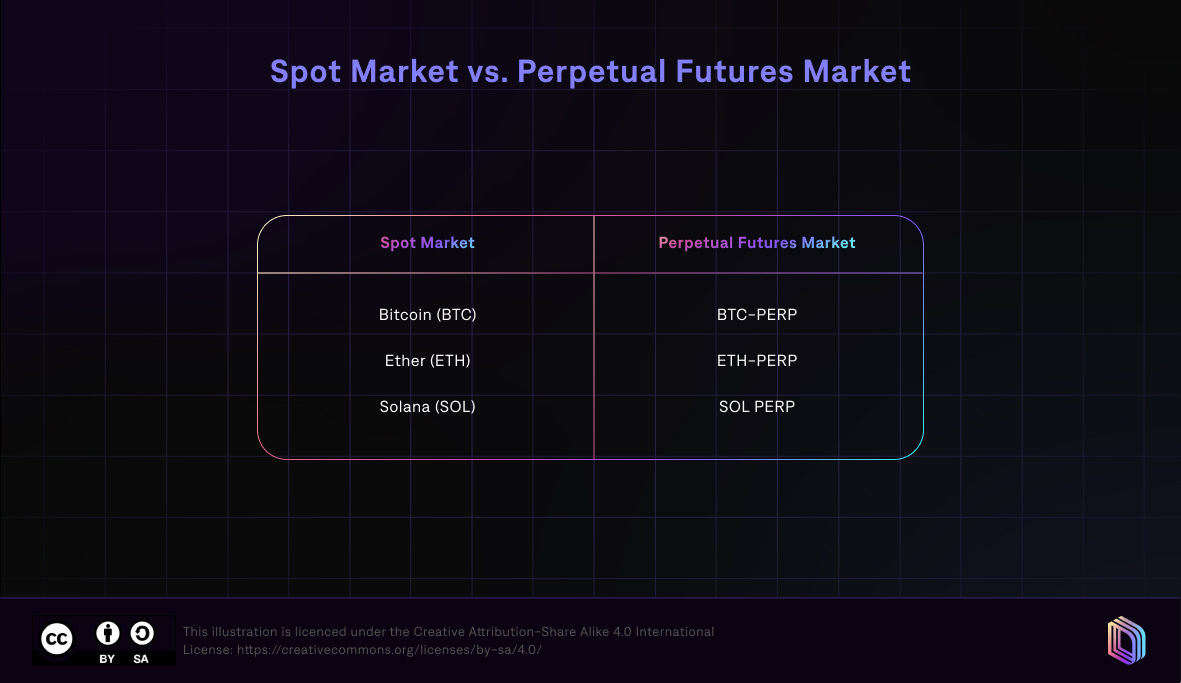Click the "SA" label under the share-alike icon

141,659
